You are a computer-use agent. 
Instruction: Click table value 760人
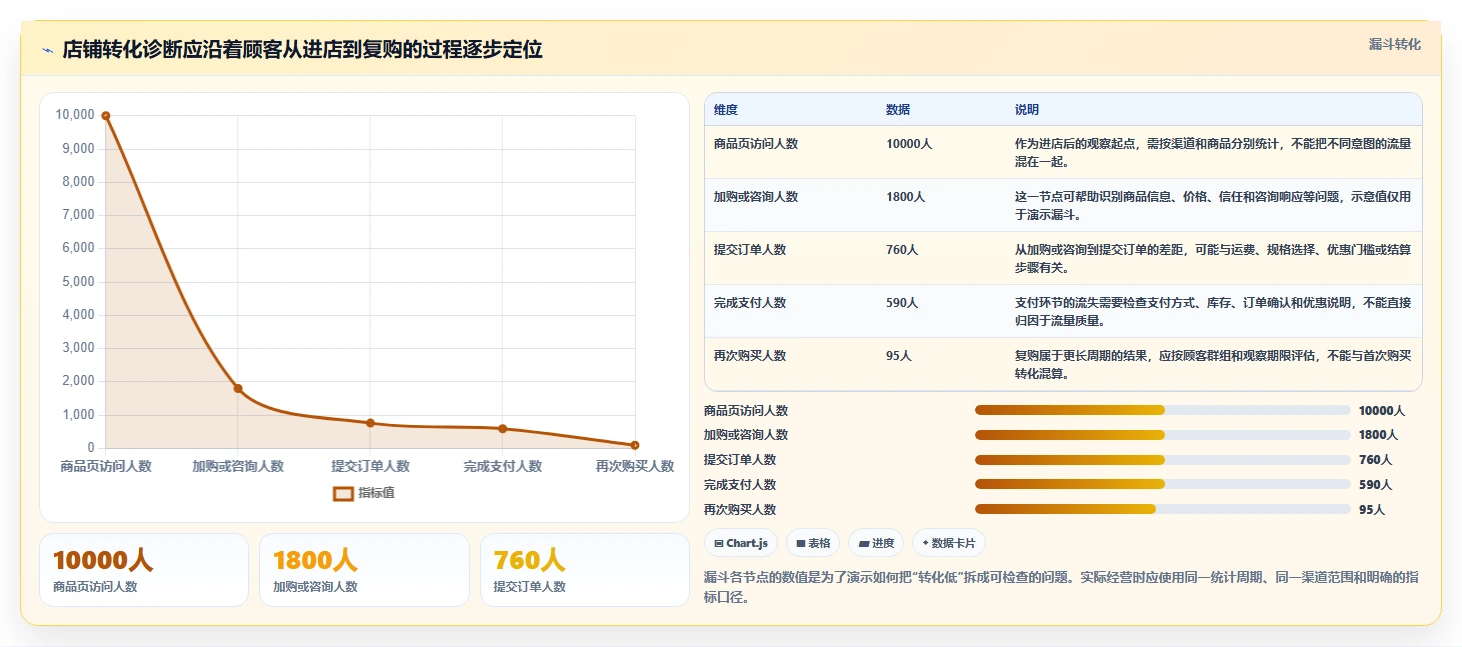pyautogui.click(x=902, y=250)
